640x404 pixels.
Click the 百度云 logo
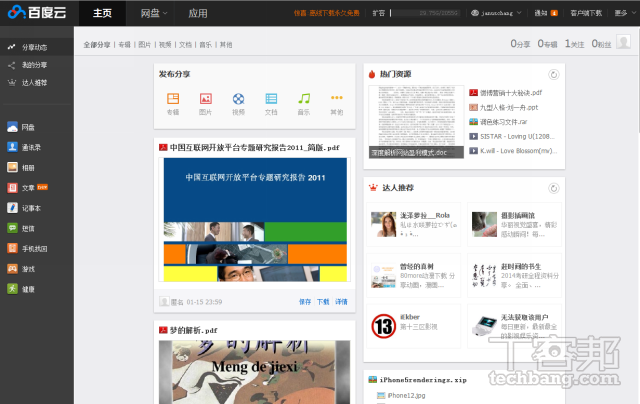click(x=37, y=13)
